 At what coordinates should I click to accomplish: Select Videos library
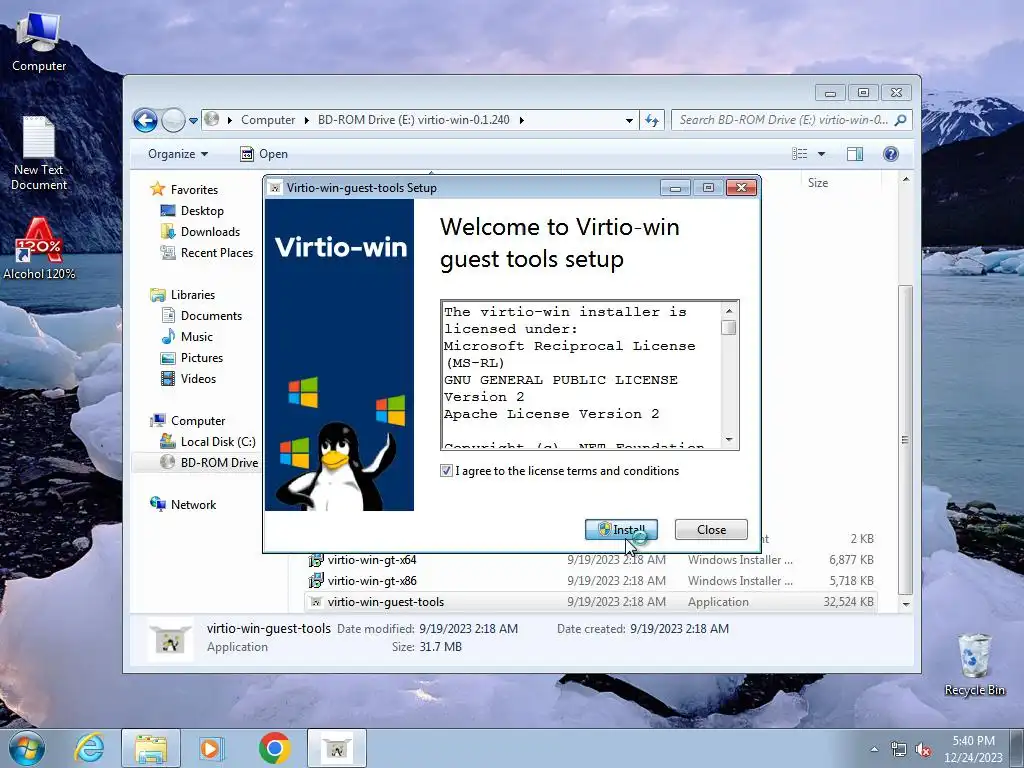coord(198,379)
